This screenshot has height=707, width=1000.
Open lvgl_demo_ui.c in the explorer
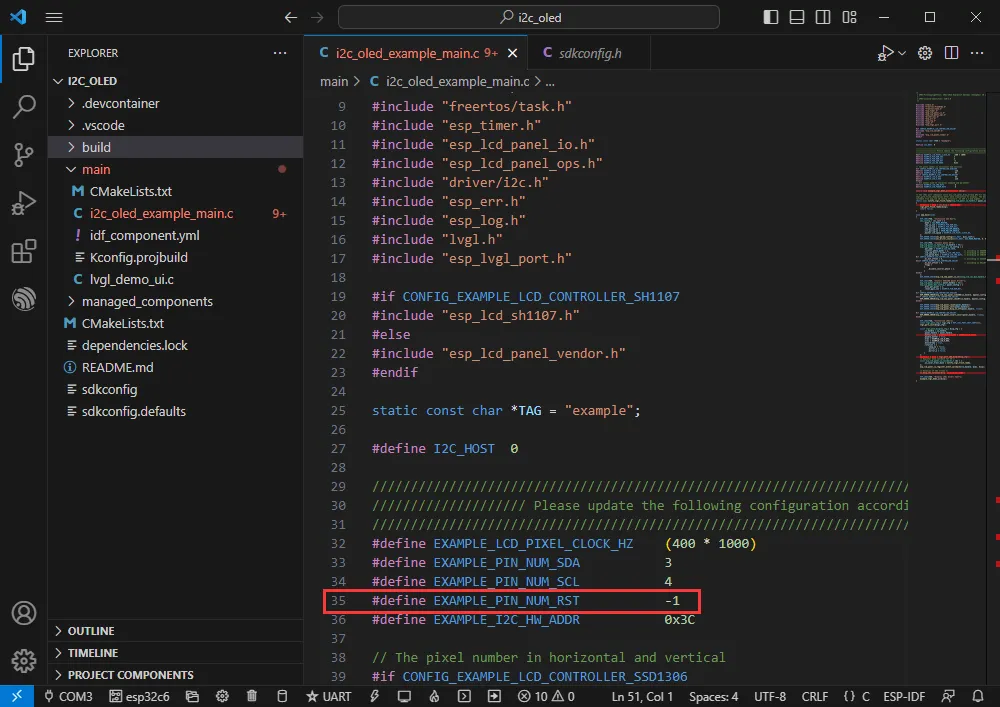[x=131, y=279]
